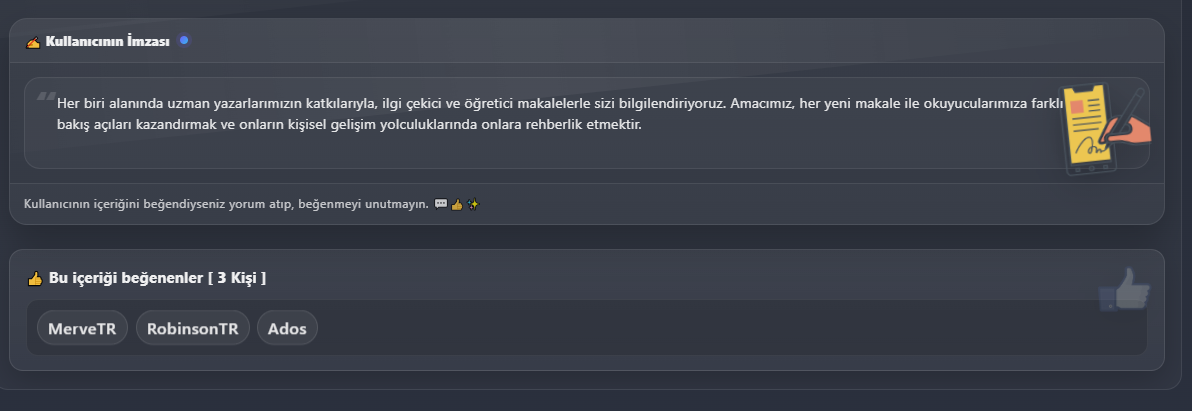Click thumbs-up icon beside Bu içeriği beğenenler
The width and height of the screenshot is (1192, 411).
pos(35,278)
